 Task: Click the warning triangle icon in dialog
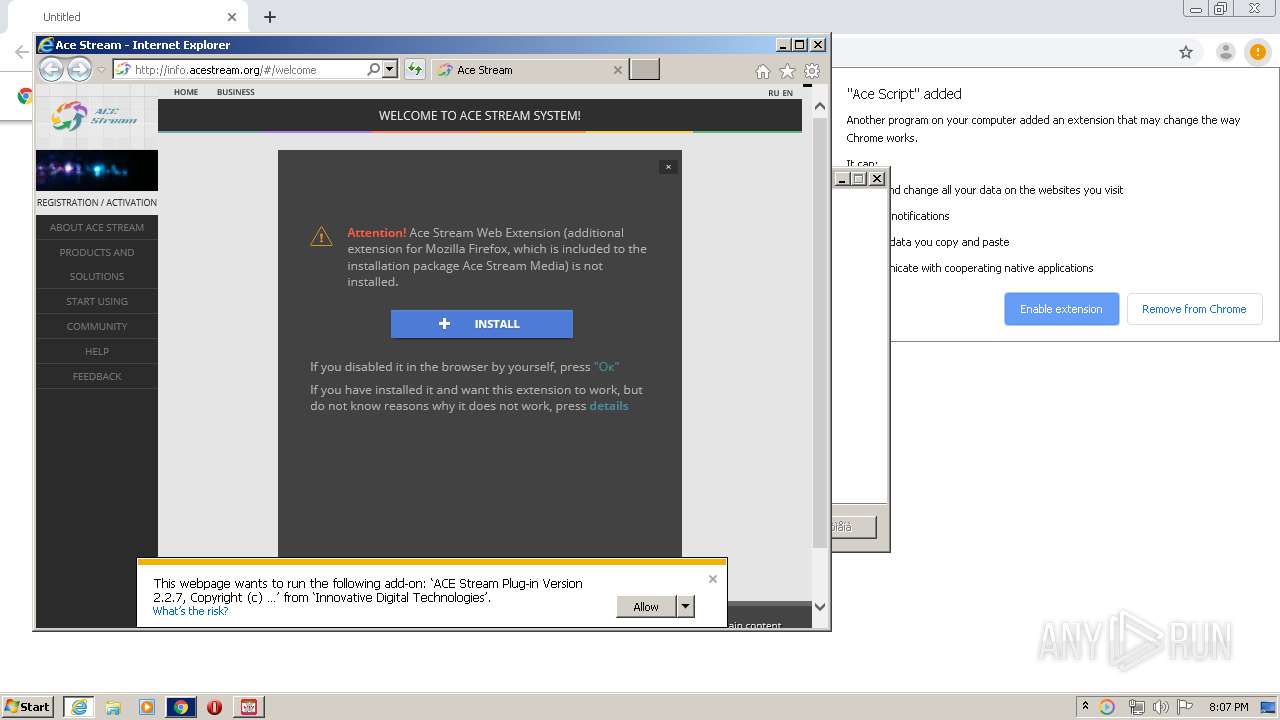tap(321, 236)
